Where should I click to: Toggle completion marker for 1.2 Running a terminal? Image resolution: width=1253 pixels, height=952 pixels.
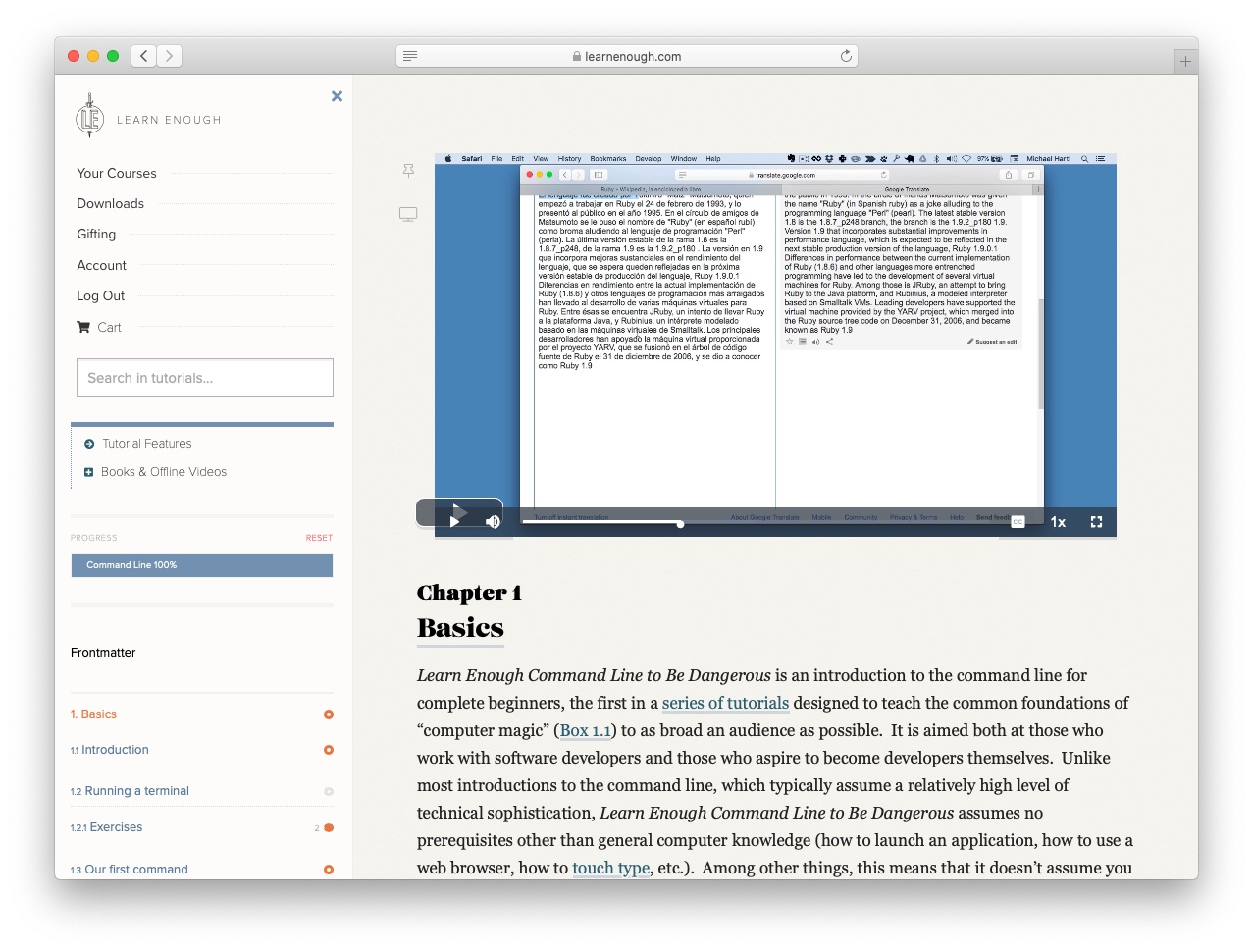tap(329, 791)
